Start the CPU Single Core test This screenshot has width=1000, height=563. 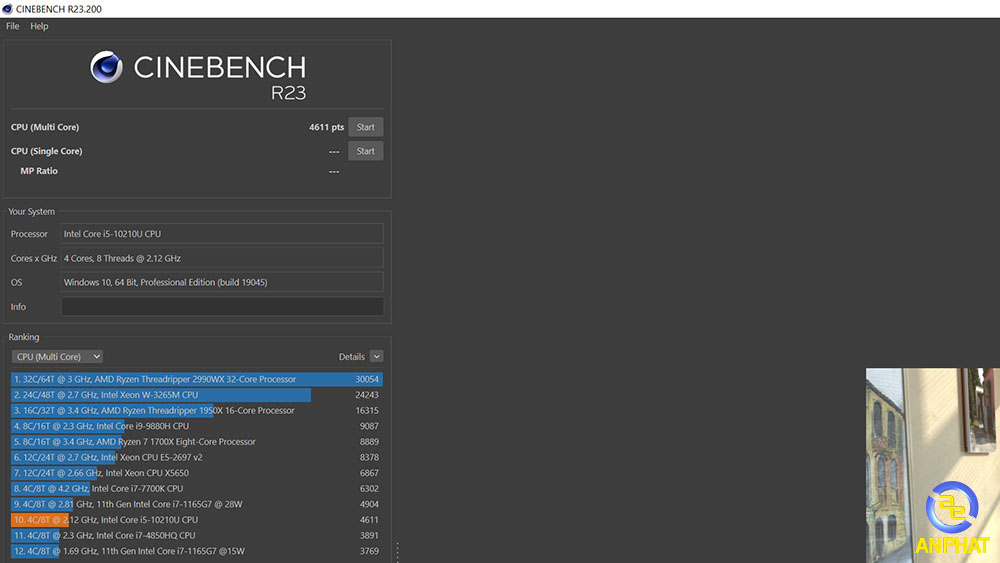(x=365, y=151)
